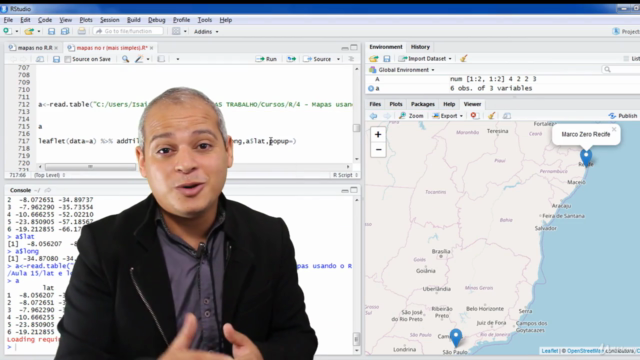Click the editor toolbar Save icon
This screenshot has width=640, height=360.
pos(56,59)
